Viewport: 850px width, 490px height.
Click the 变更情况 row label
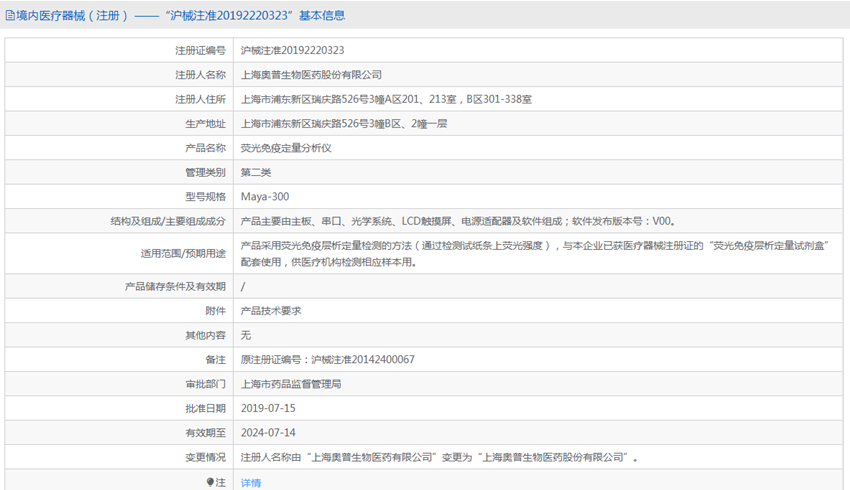tap(205, 457)
